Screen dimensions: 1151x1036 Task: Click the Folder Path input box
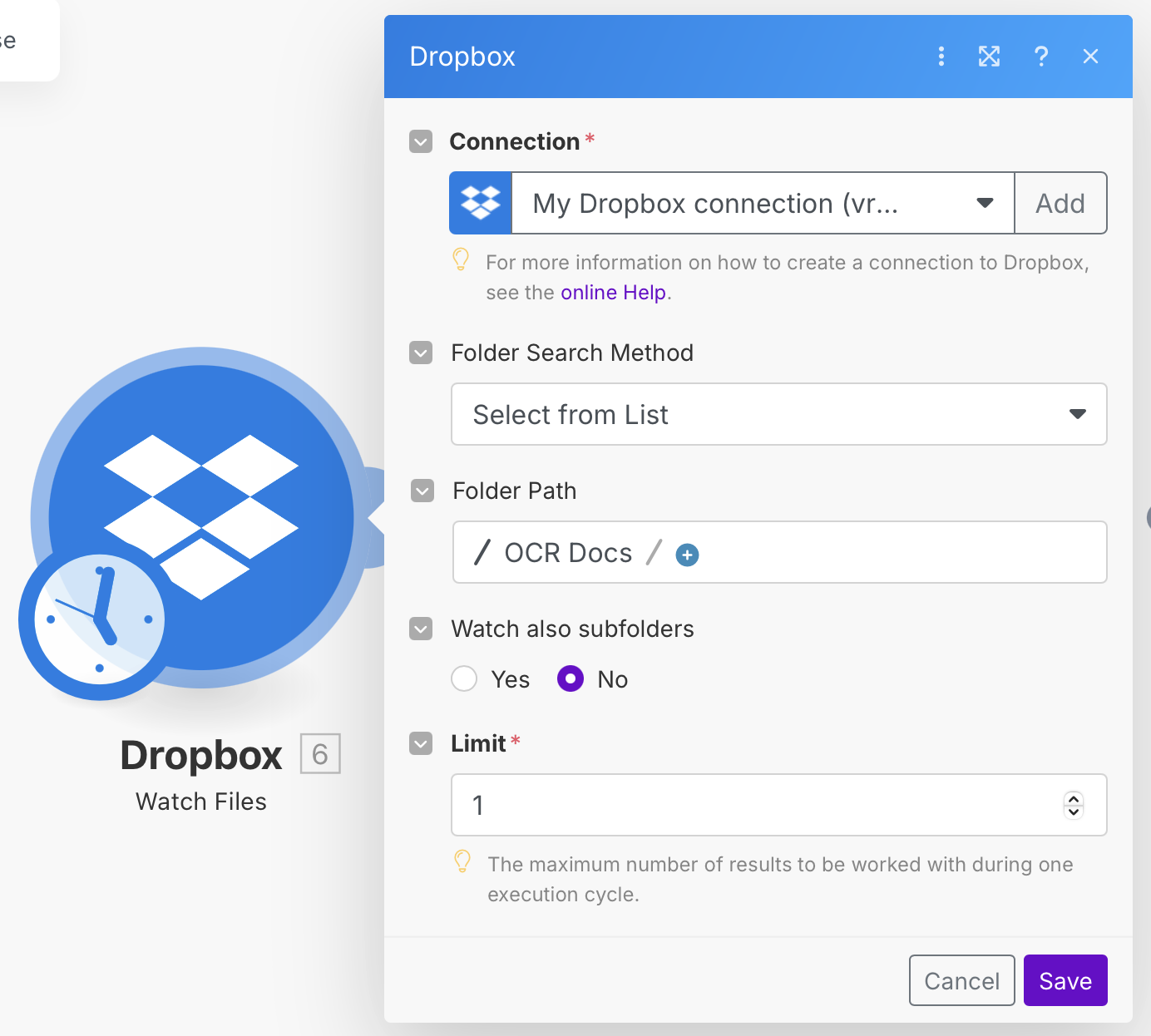click(x=779, y=552)
